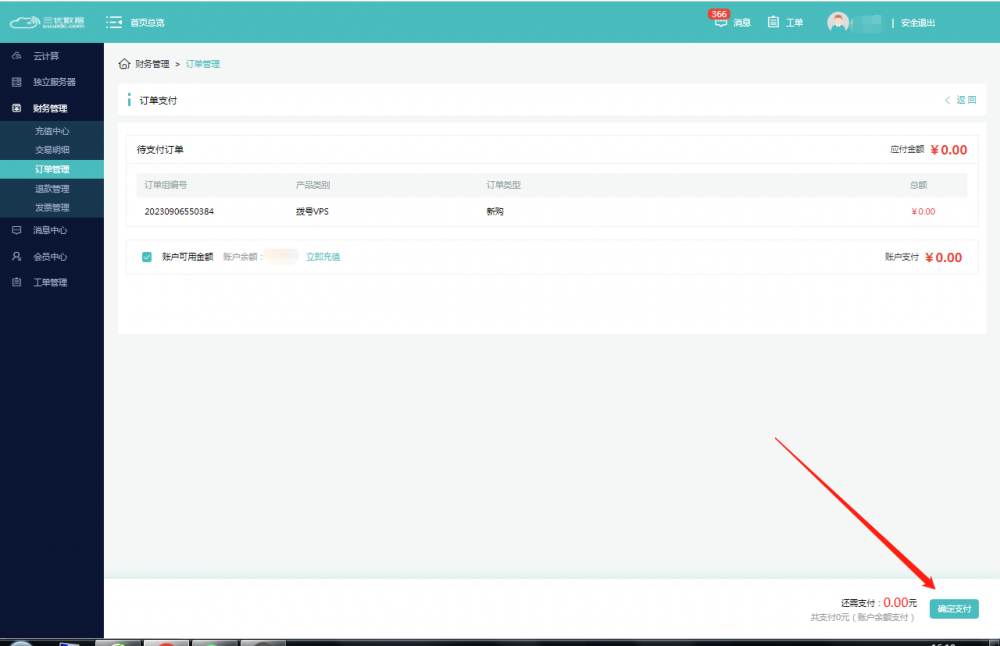Image resolution: width=1000 pixels, height=646 pixels.
Task: Click the 共支付0元 note text
Action: point(863,617)
